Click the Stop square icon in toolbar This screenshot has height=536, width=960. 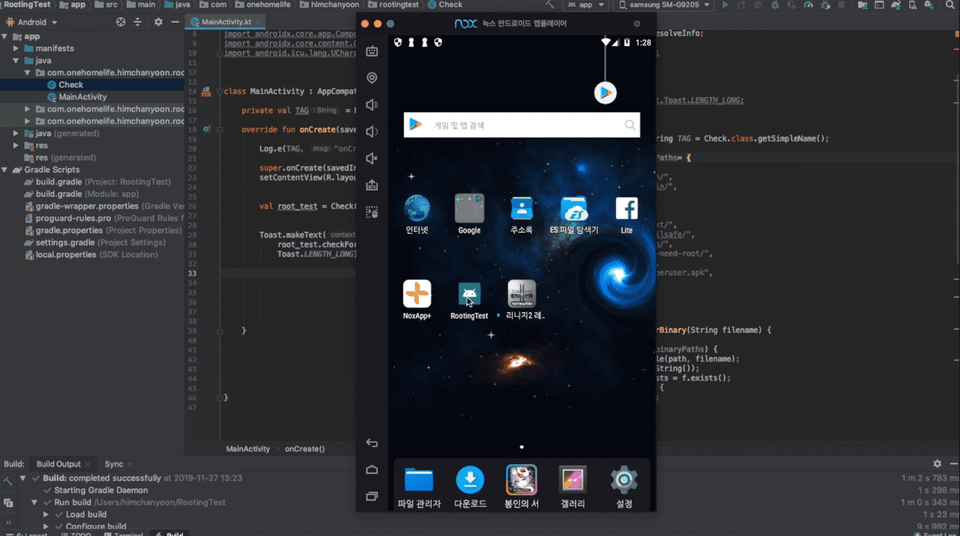click(842, 4)
